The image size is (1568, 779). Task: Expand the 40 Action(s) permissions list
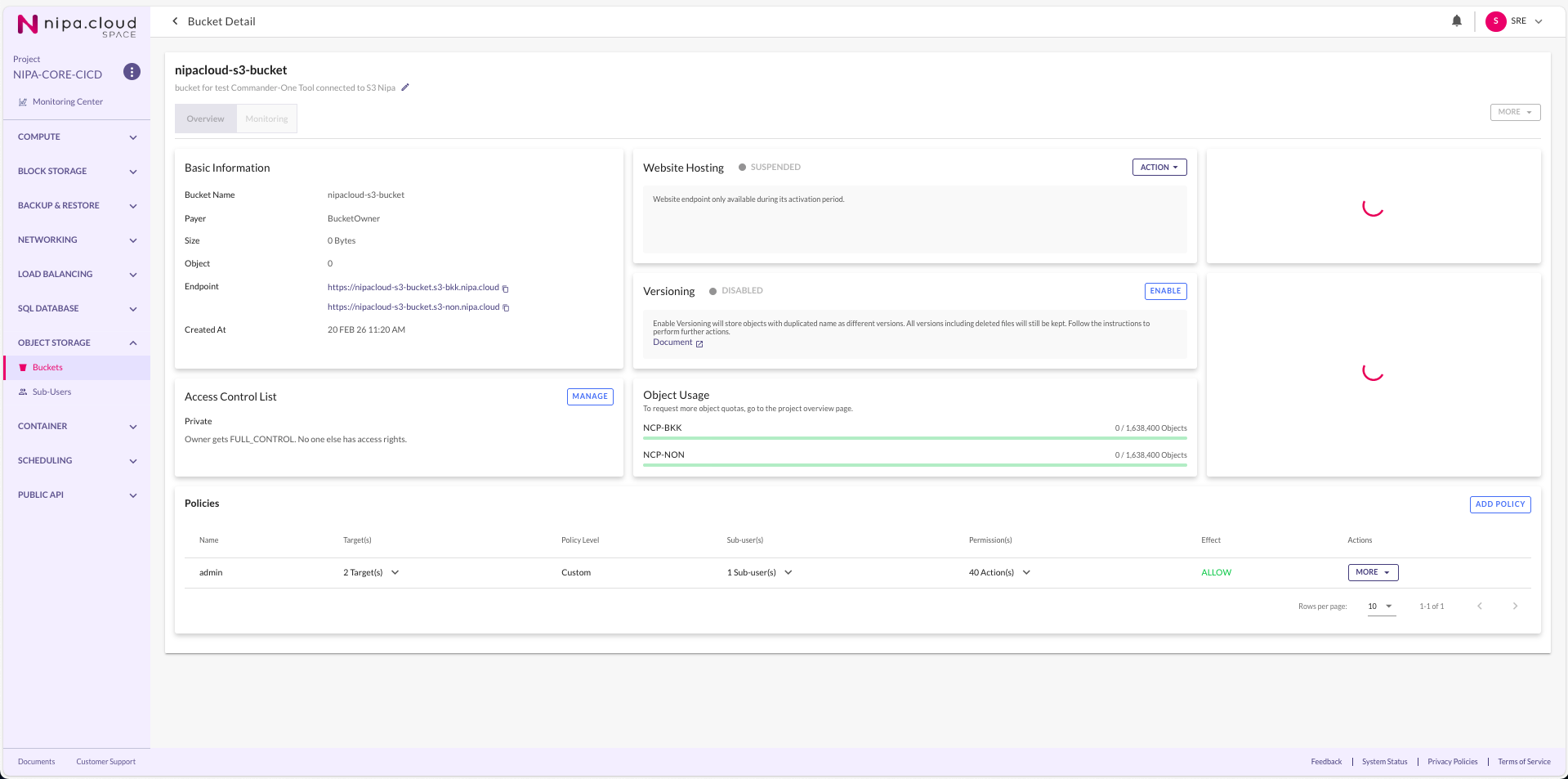pos(1026,573)
